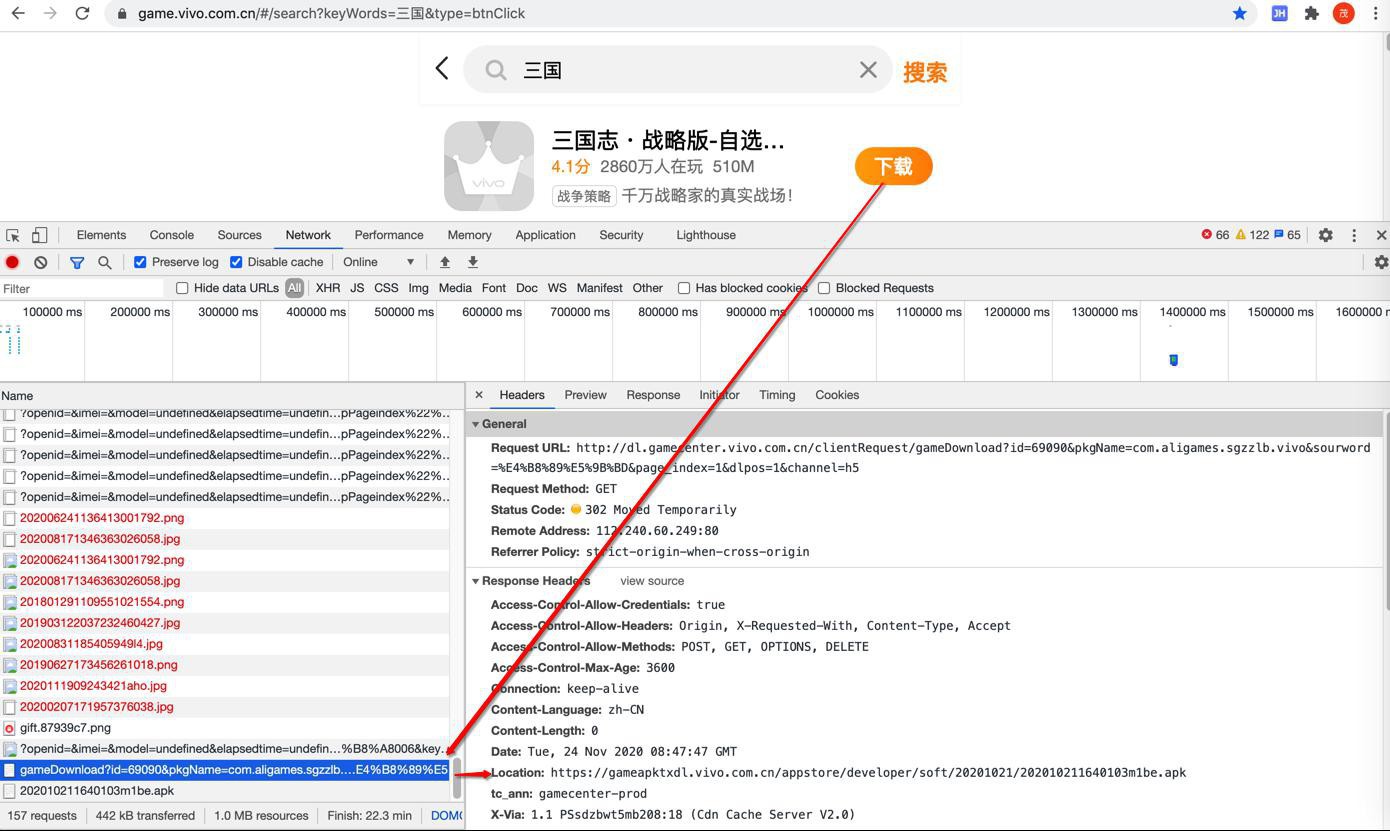1390x831 pixels.
Task: Open the Cookies tab of request
Action: (837, 395)
